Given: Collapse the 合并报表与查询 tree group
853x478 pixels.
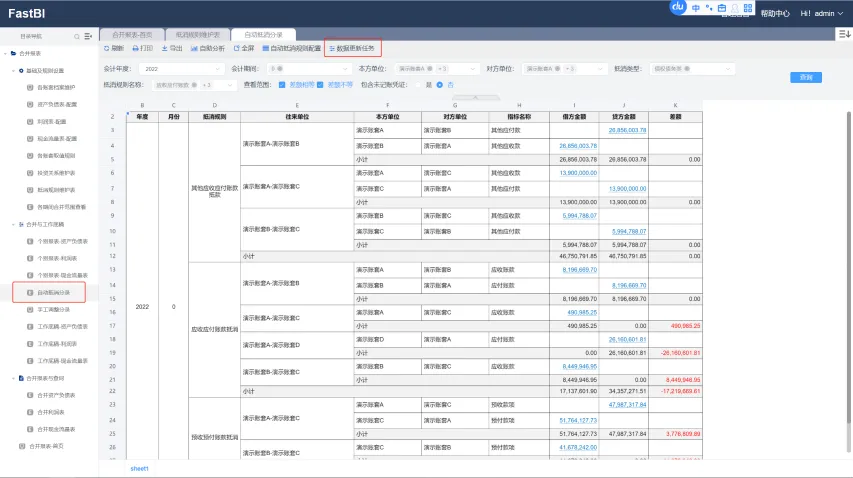Looking at the screenshot, I should pos(13,378).
